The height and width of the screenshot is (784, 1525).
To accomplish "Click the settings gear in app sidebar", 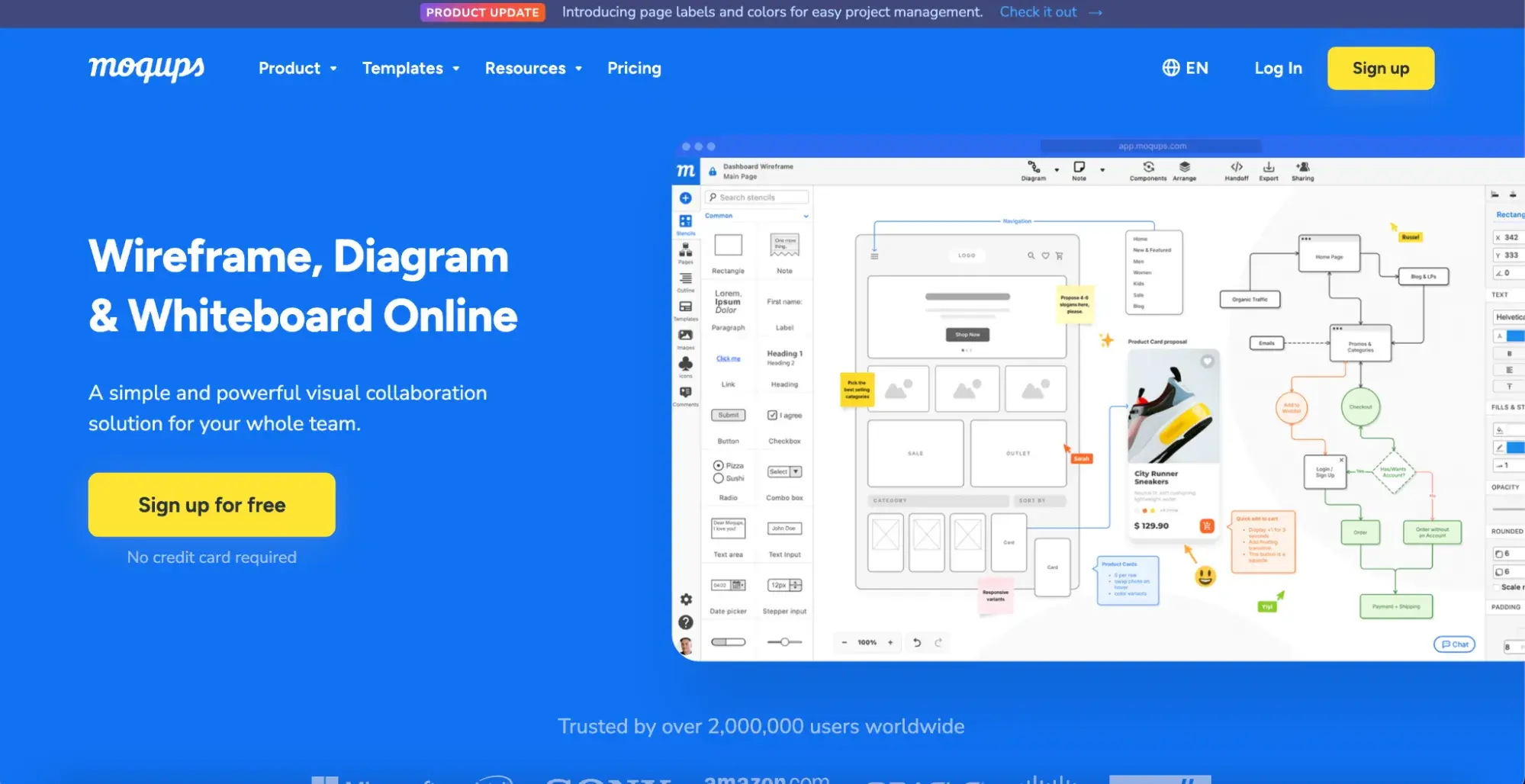I will (x=686, y=600).
